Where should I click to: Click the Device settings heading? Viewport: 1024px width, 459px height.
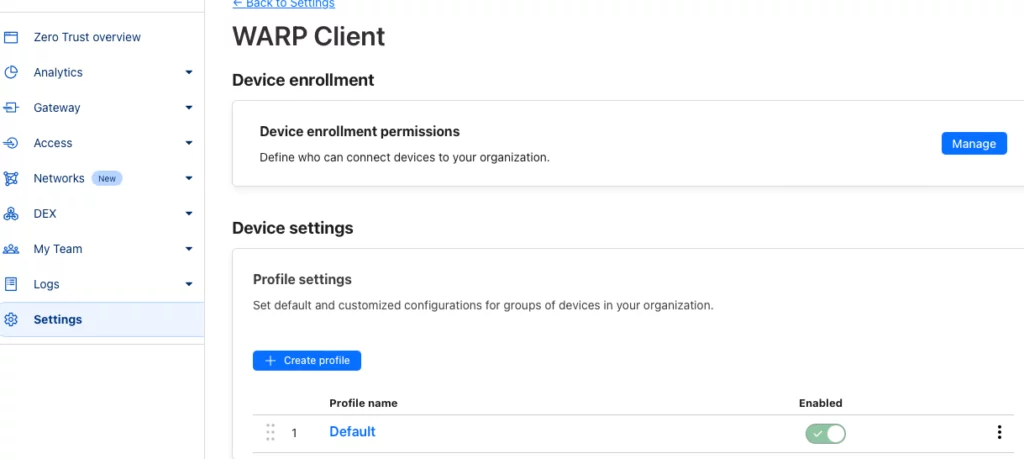[x=293, y=228]
